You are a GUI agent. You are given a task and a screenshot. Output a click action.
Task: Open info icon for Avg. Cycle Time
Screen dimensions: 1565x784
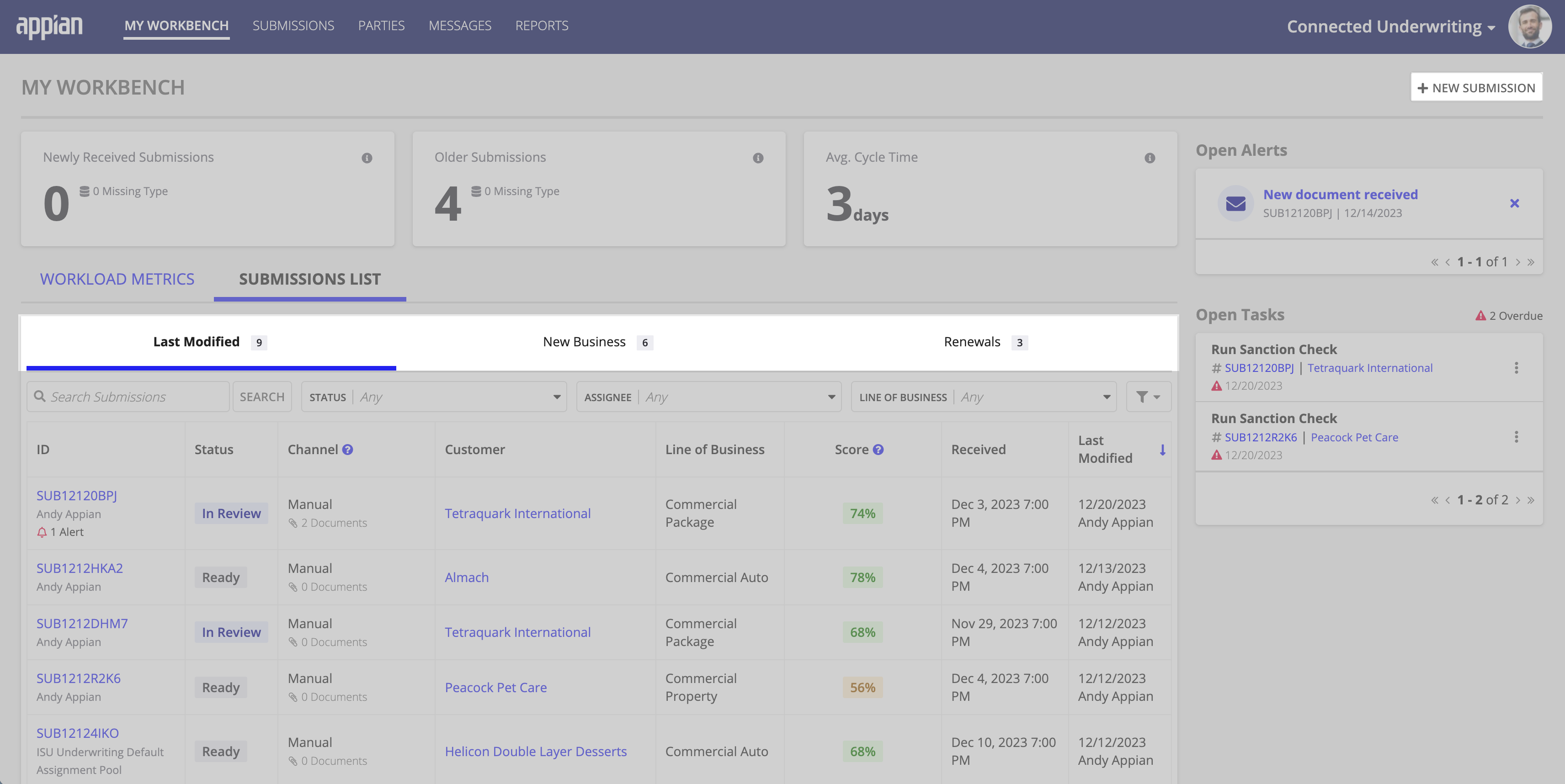point(1150,158)
